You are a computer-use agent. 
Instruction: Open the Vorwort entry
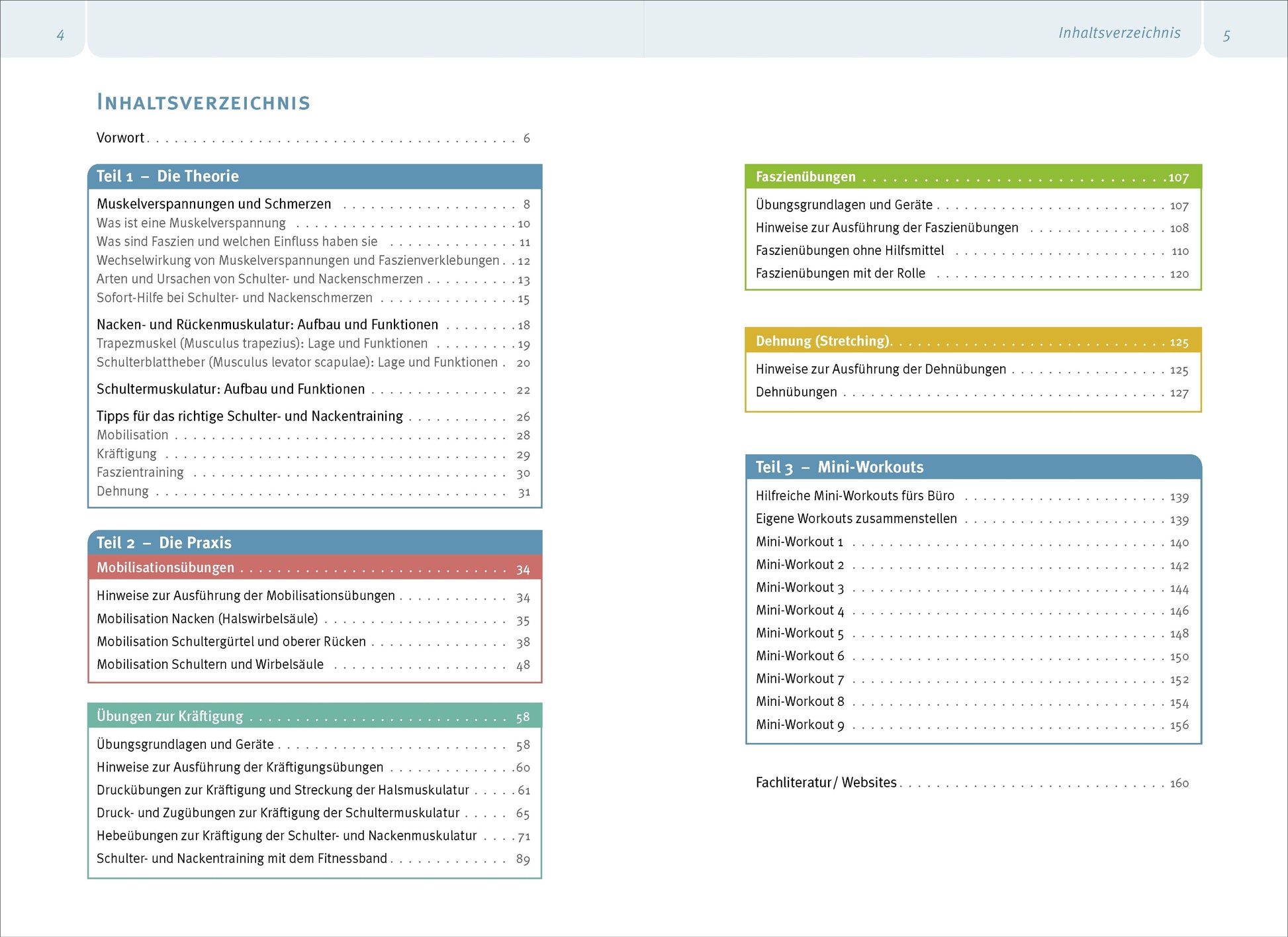tap(120, 138)
